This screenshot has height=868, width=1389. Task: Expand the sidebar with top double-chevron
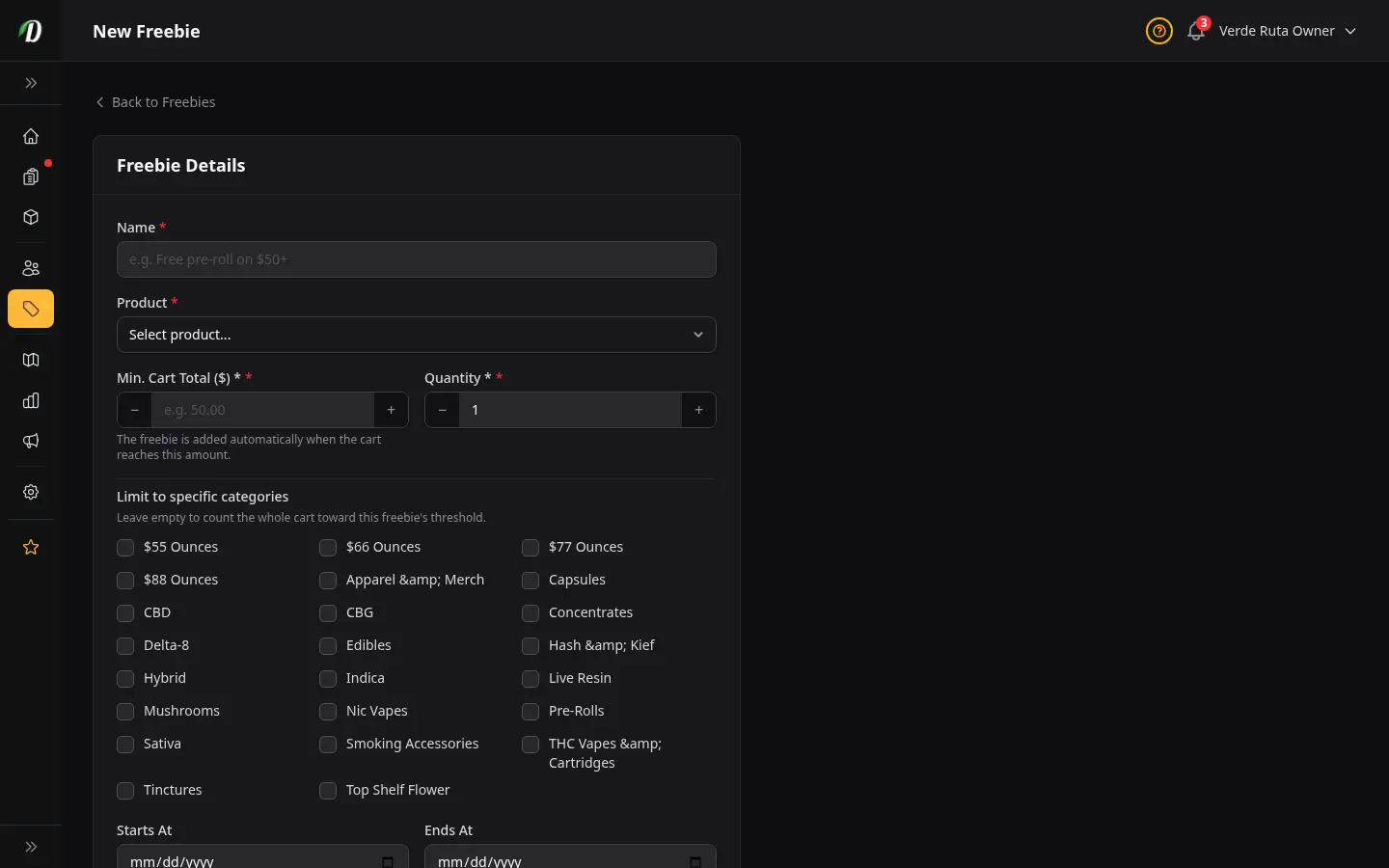point(31,83)
